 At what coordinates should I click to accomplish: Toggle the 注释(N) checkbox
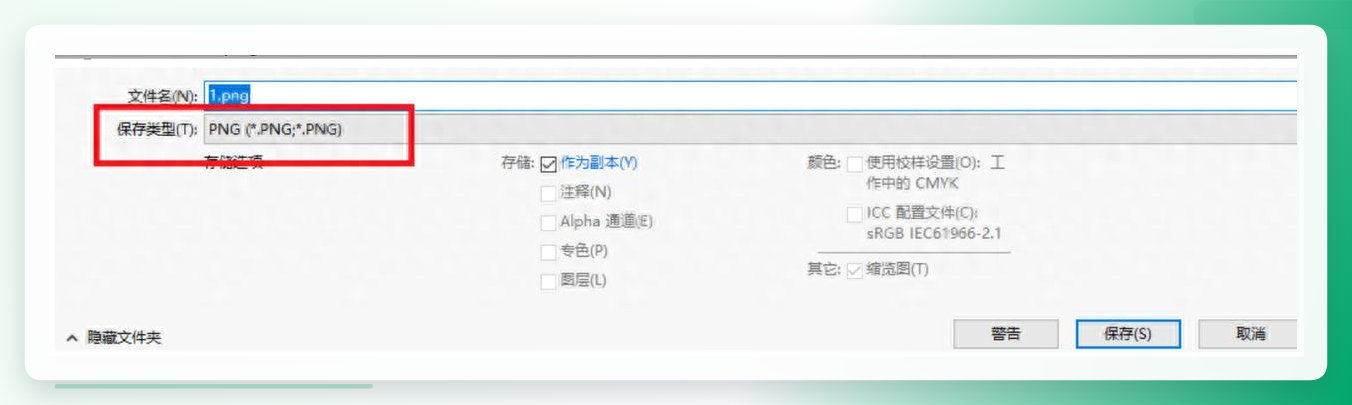pyautogui.click(x=548, y=192)
